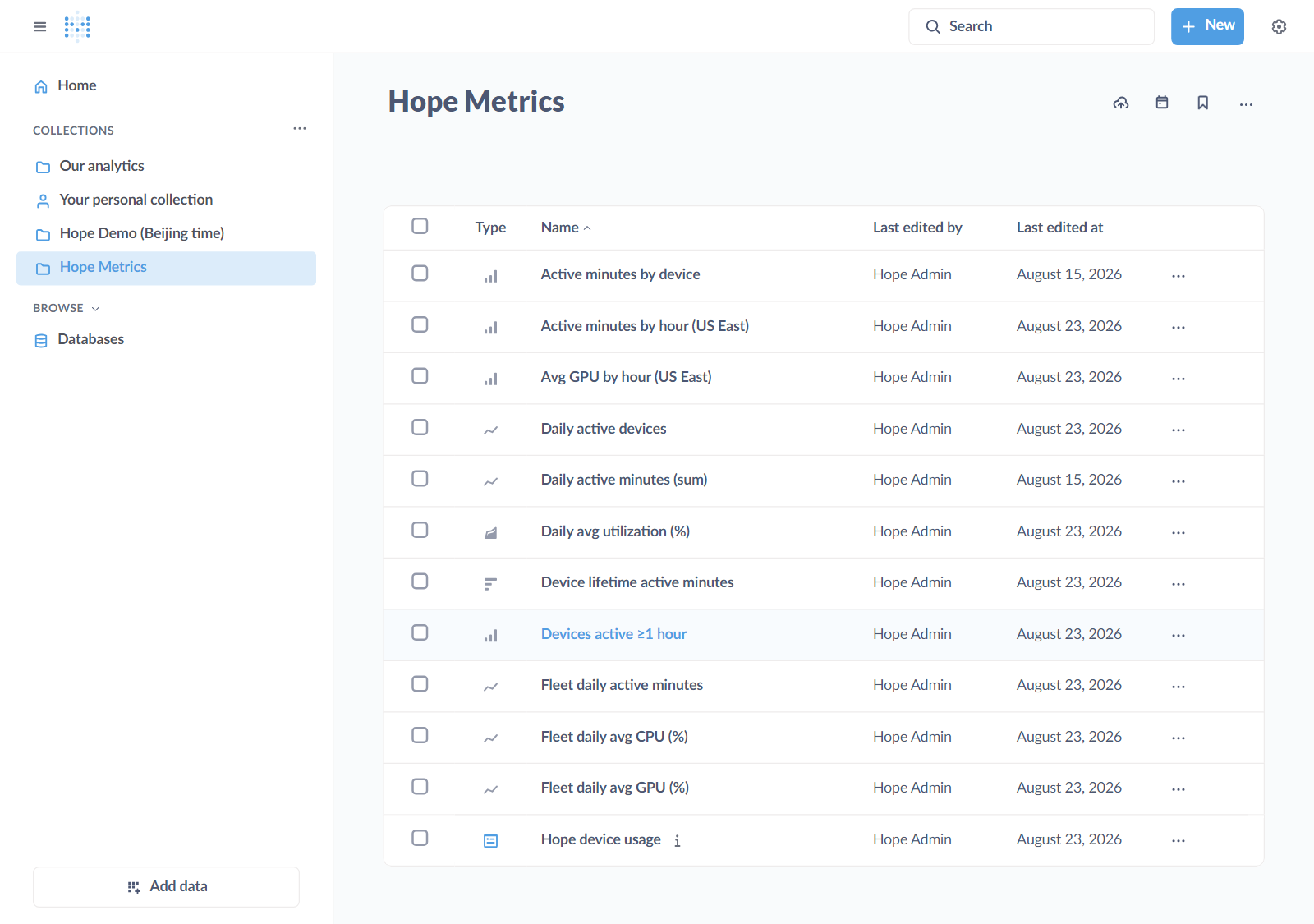Open Hope Metrics header ellipsis menu
Screen dimensions: 1314x924
pyautogui.click(x=1246, y=104)
